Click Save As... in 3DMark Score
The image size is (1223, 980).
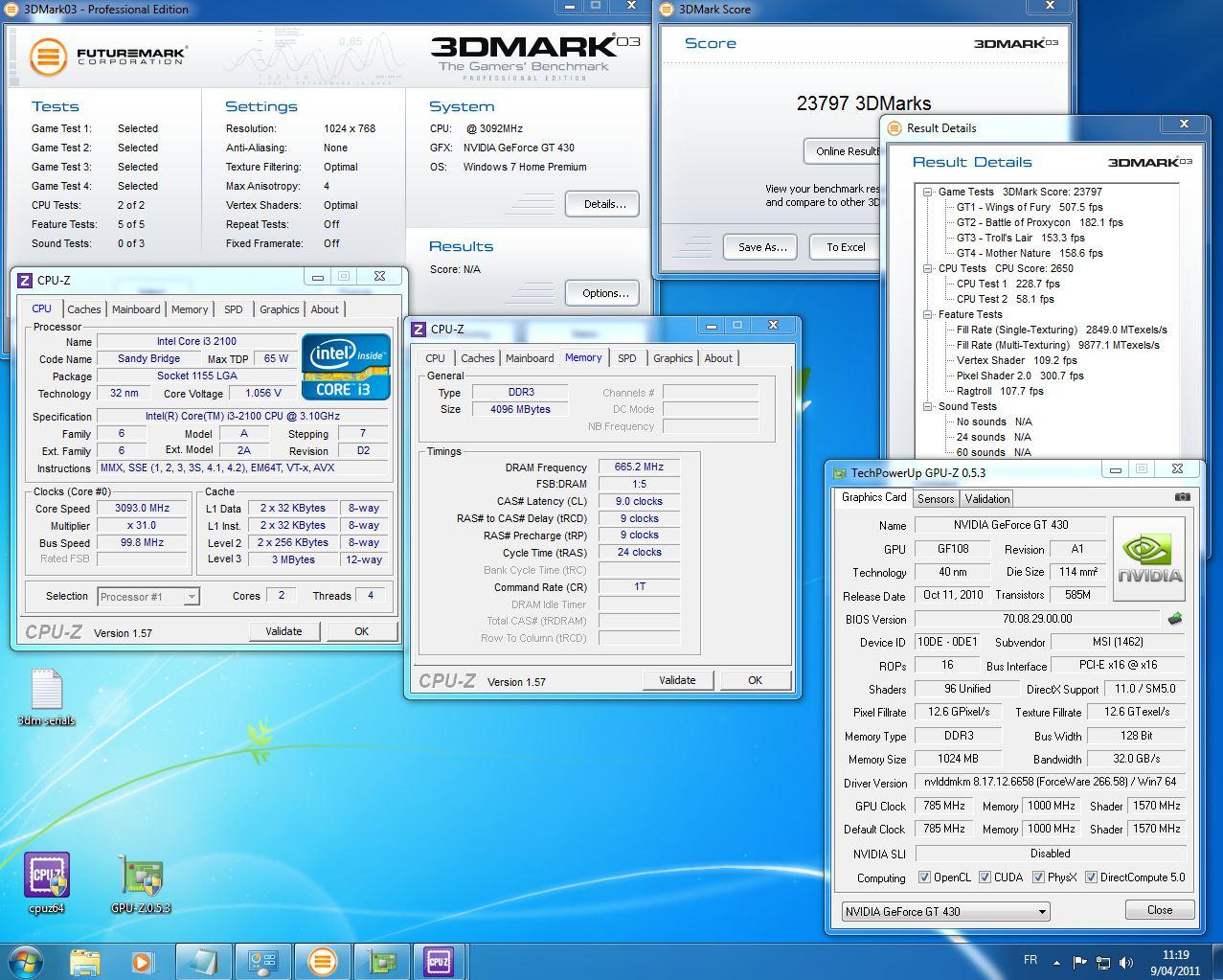coord(761,246)
